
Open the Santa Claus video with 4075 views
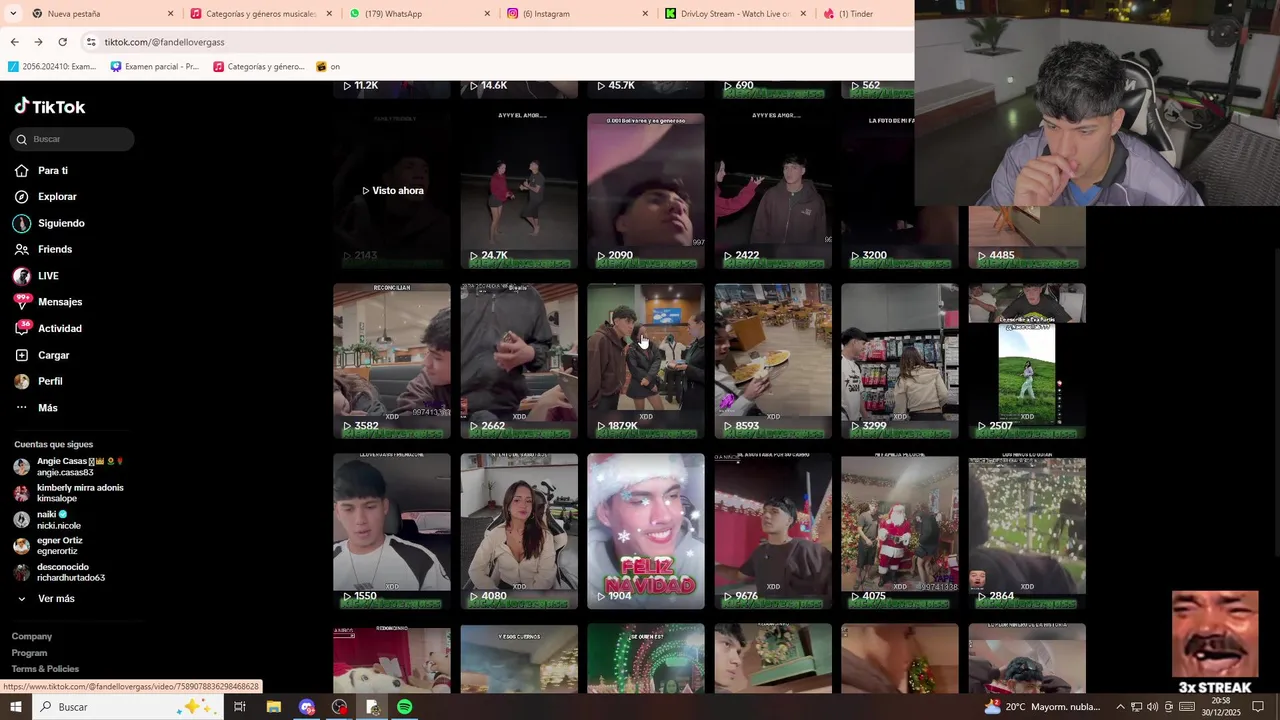pyautogui.click(x=900, y=531)
